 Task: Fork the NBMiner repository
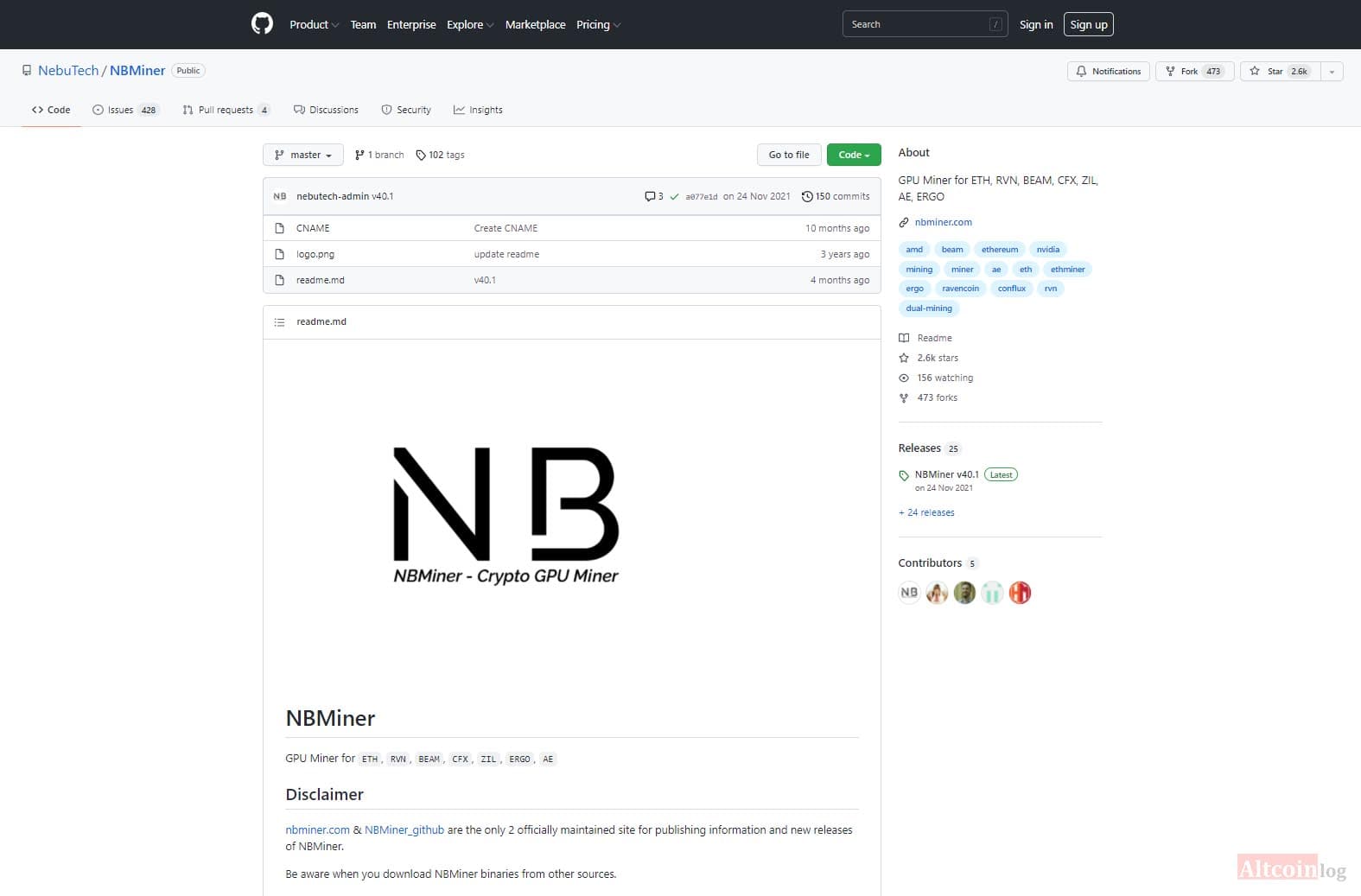(x=1194, y=72)
